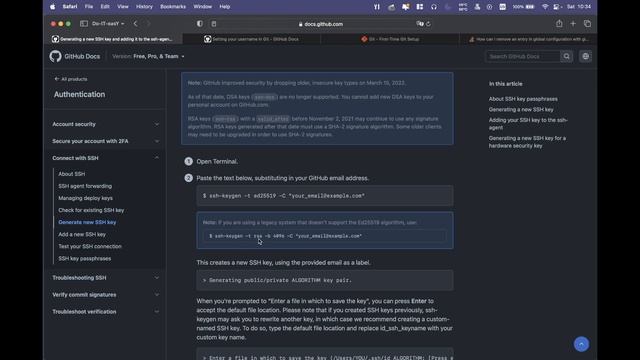Open Check for existing SSH key

coord(91,210)
